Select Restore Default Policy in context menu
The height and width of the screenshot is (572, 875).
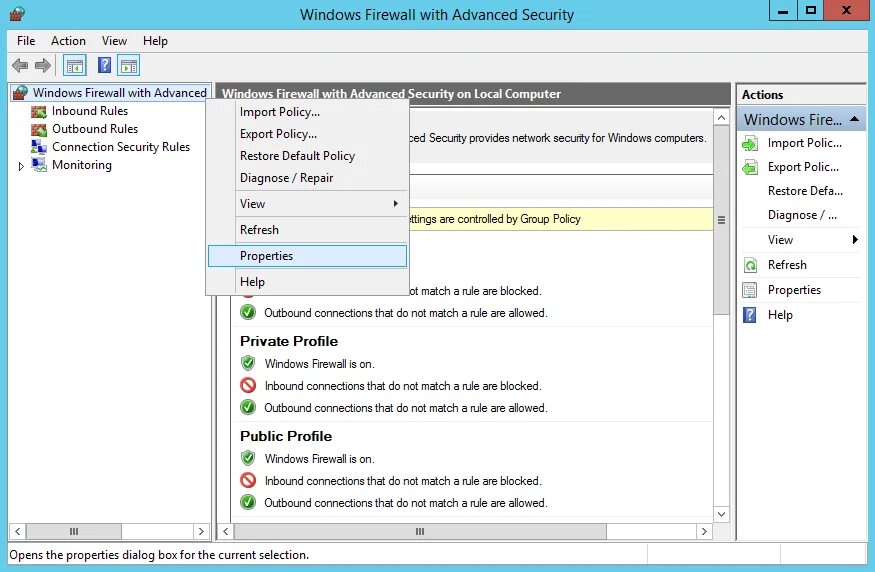[308, 156]
